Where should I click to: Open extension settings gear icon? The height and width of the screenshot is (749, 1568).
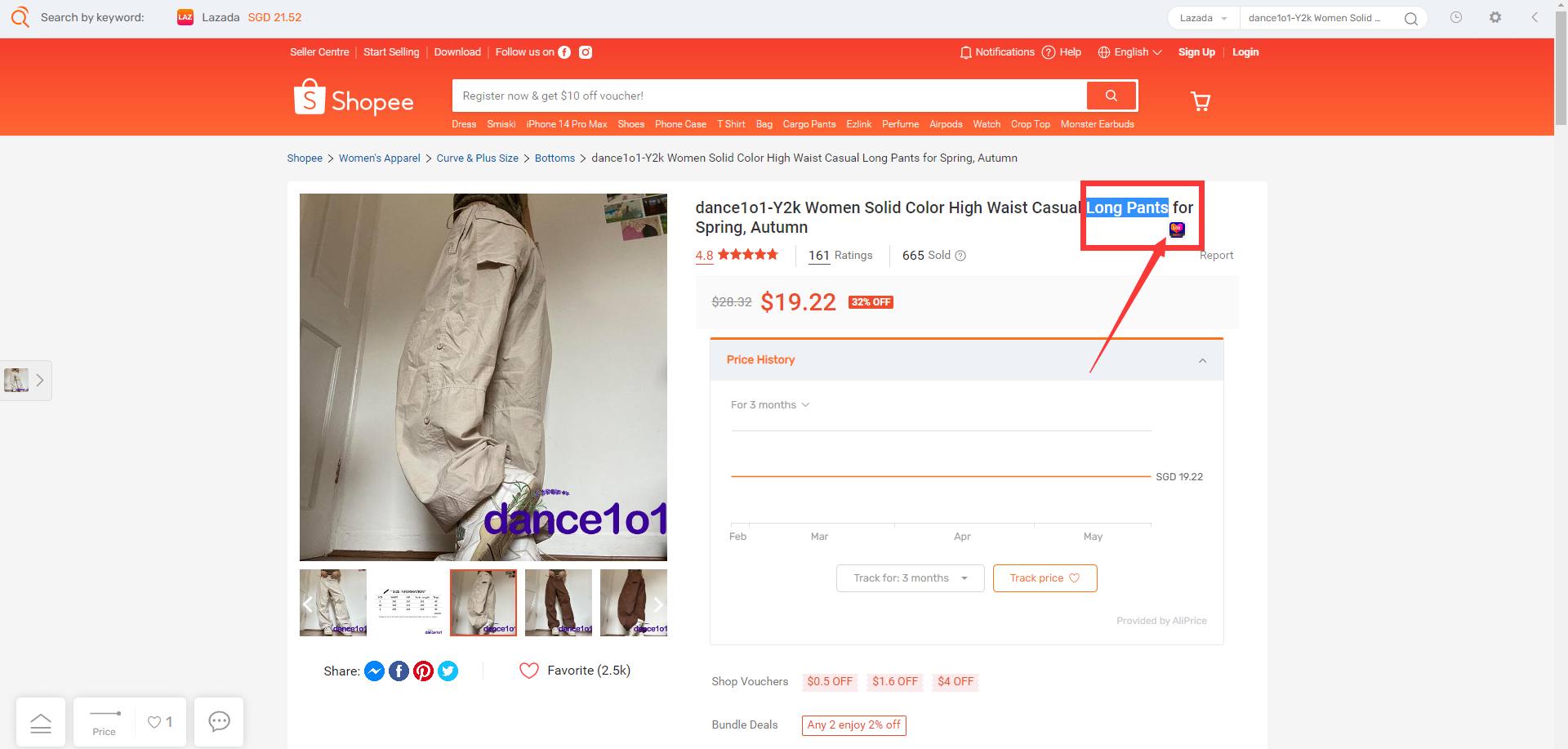click(x=1495, y=17)
